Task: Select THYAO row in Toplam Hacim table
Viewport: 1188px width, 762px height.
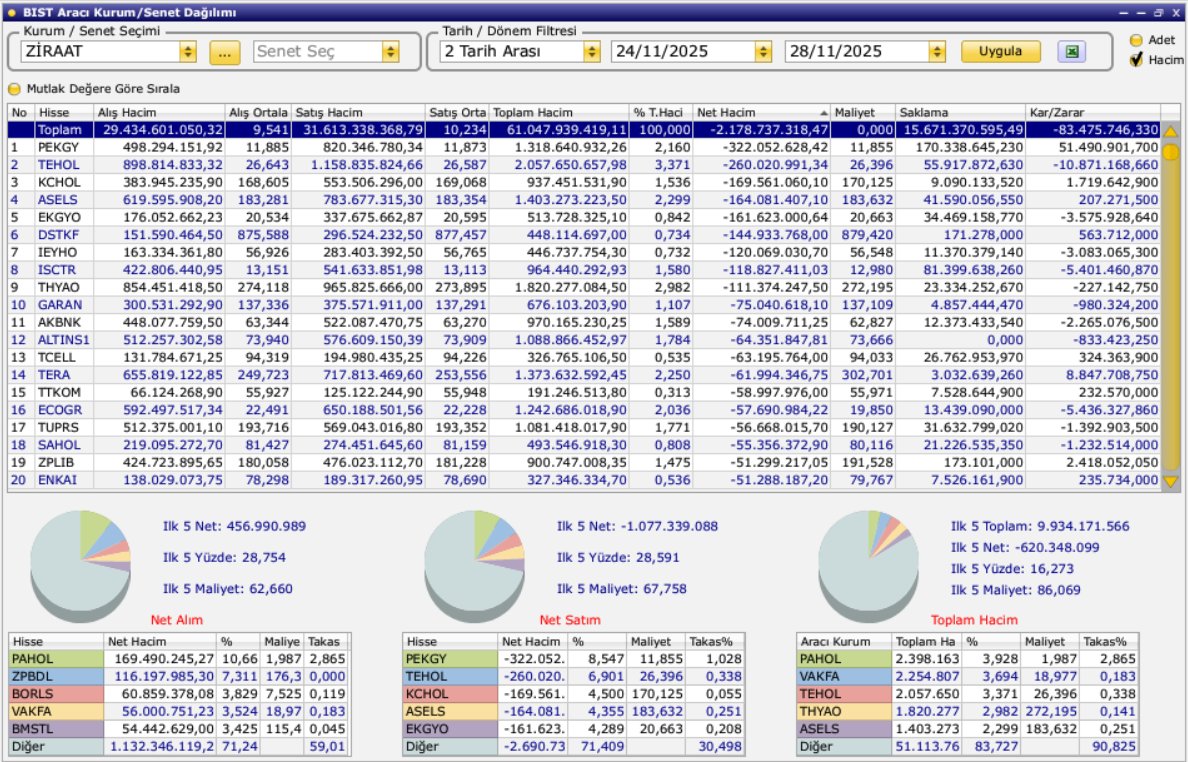Action: click(x=968, y=711)
